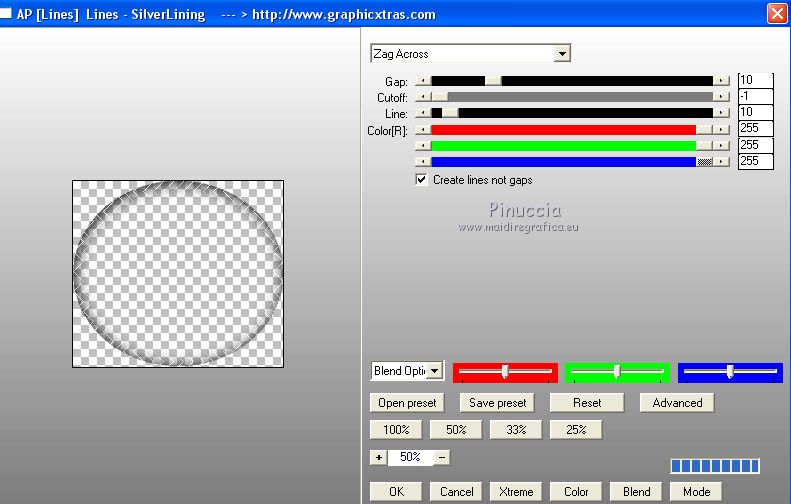The height and width of the screenshot is (504, 791).
Task: Click the Gap slider right arrow
Action: pos(721,81)
